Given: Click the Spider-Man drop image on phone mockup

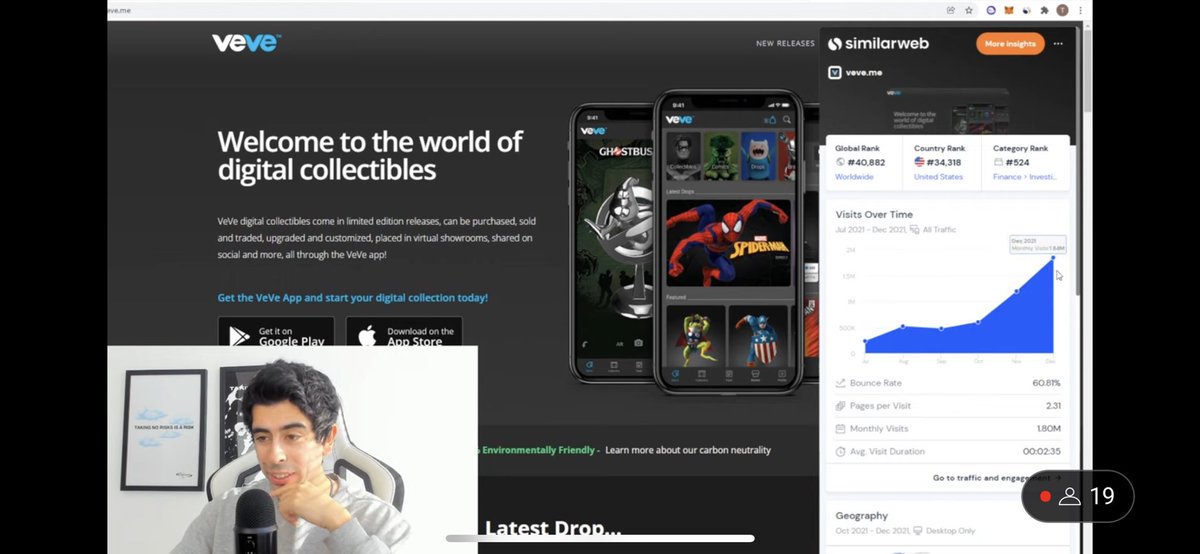Looking at the screenshot, I should (729, 243).
